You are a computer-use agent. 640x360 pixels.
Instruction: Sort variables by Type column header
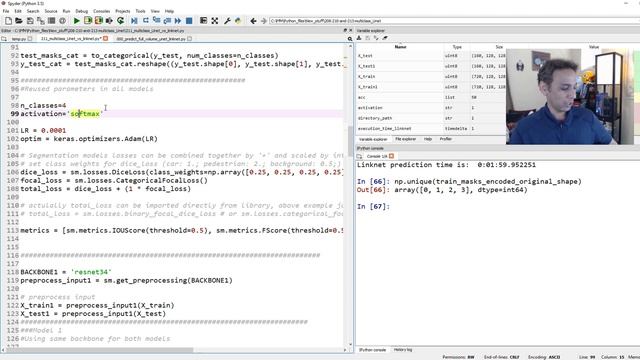click(457, 47)
